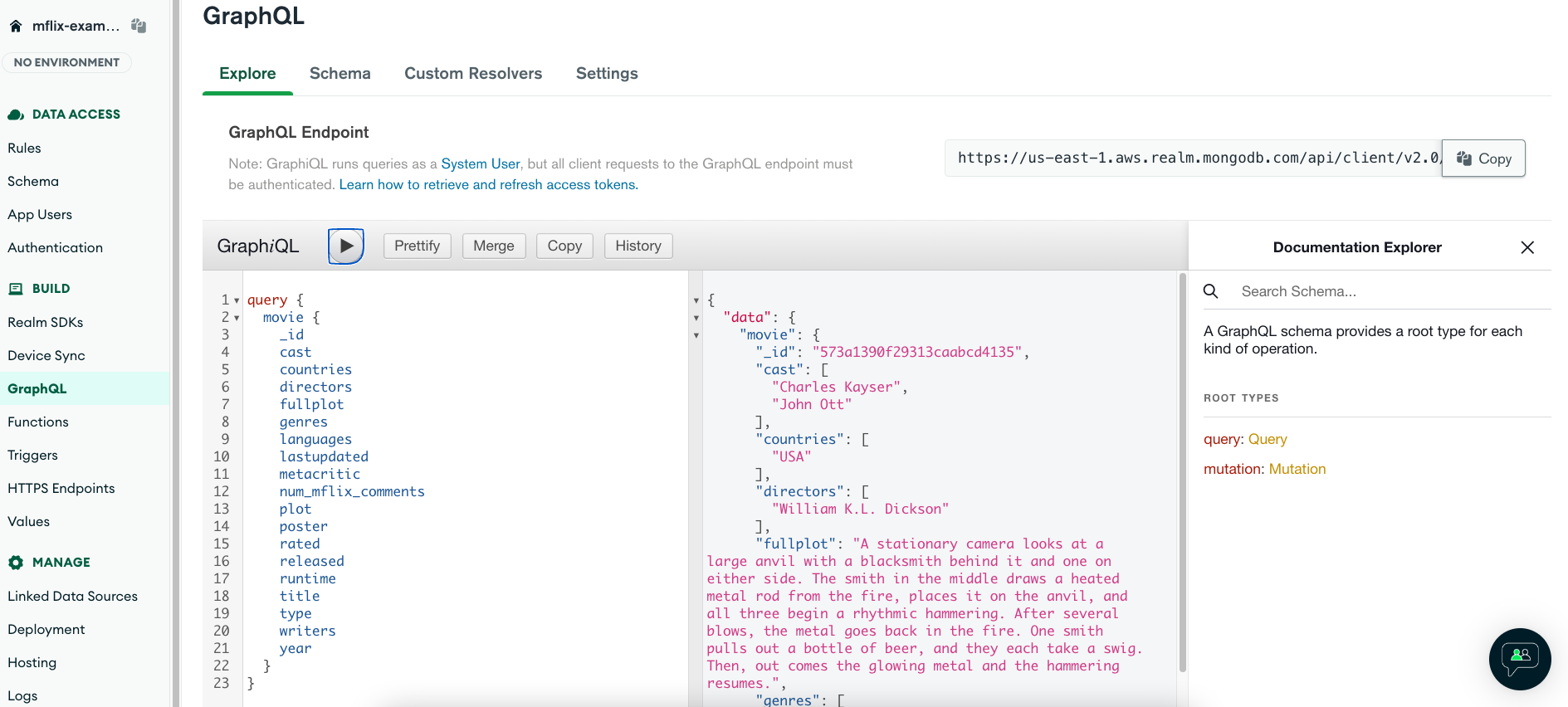
Task: Click the Build section icon
Action: pyautogui.click(x=16, y=289)
